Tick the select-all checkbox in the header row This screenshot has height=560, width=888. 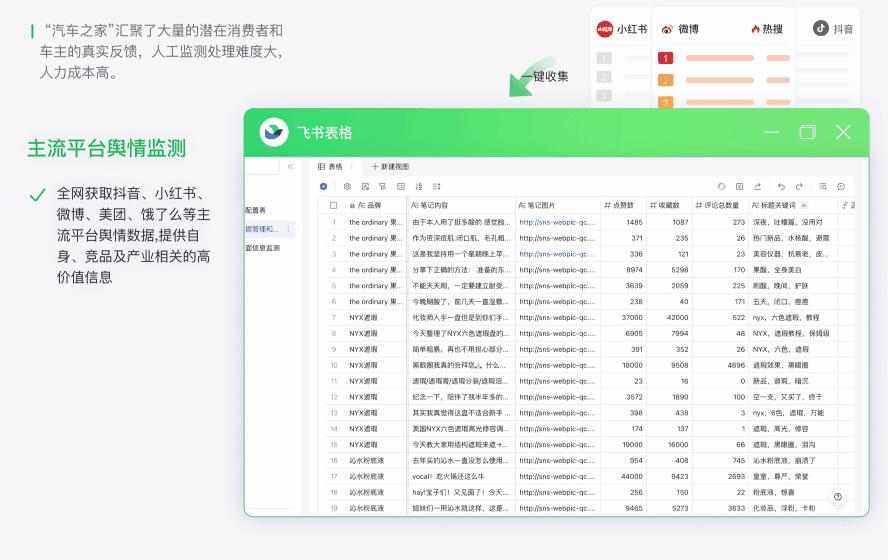tap(334, 206)
